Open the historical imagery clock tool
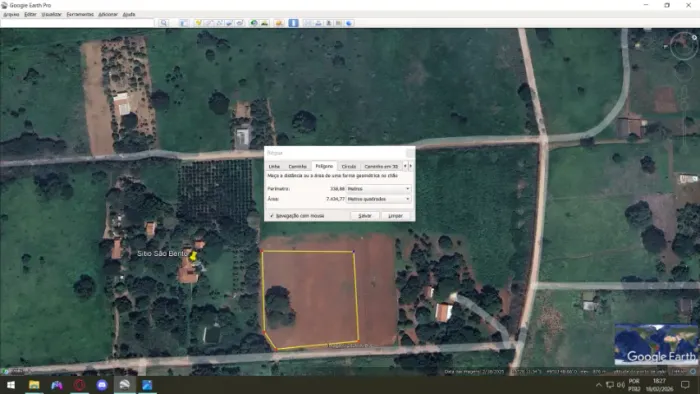The image size is (700, 394). click(254, 23)
